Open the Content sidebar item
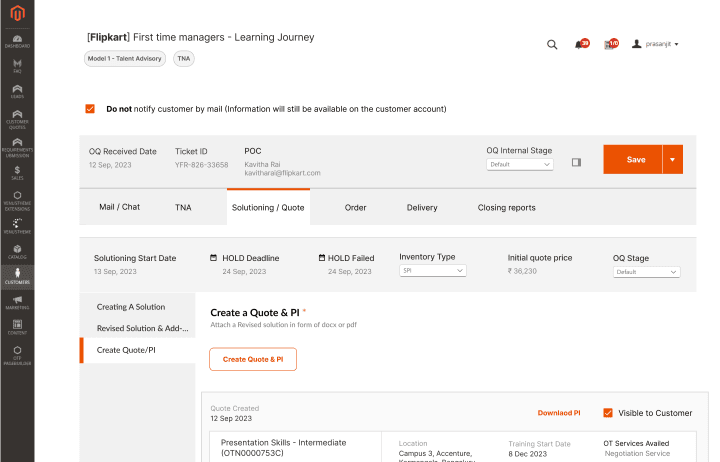 click(x=17, y=327)
